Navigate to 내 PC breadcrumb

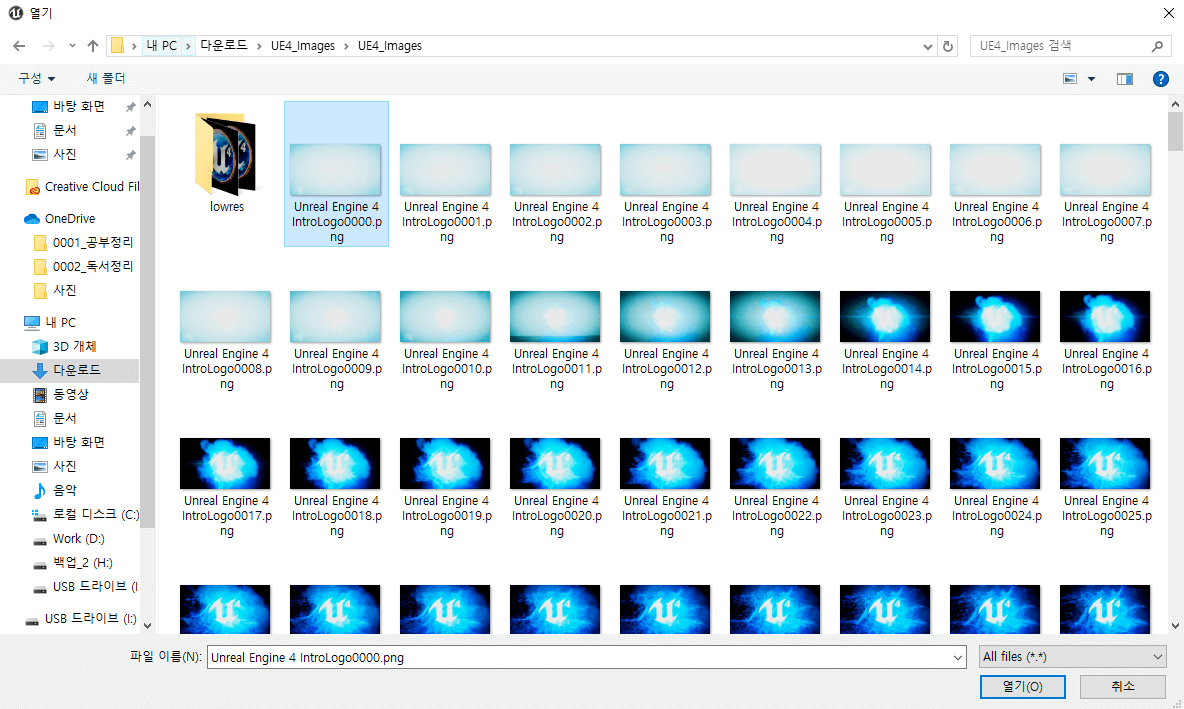click(162, 46)
